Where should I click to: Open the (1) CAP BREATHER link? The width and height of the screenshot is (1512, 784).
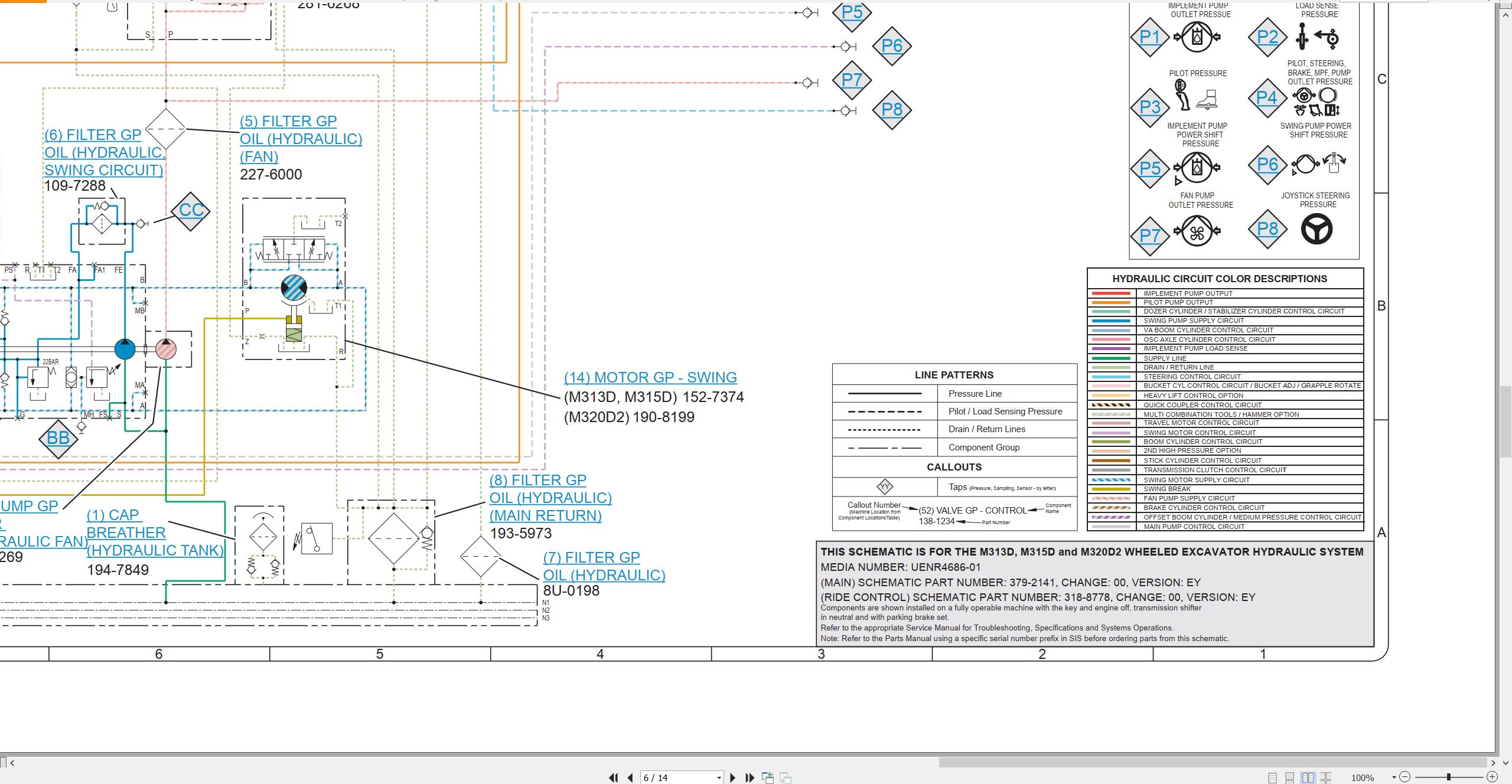(155, 533)
